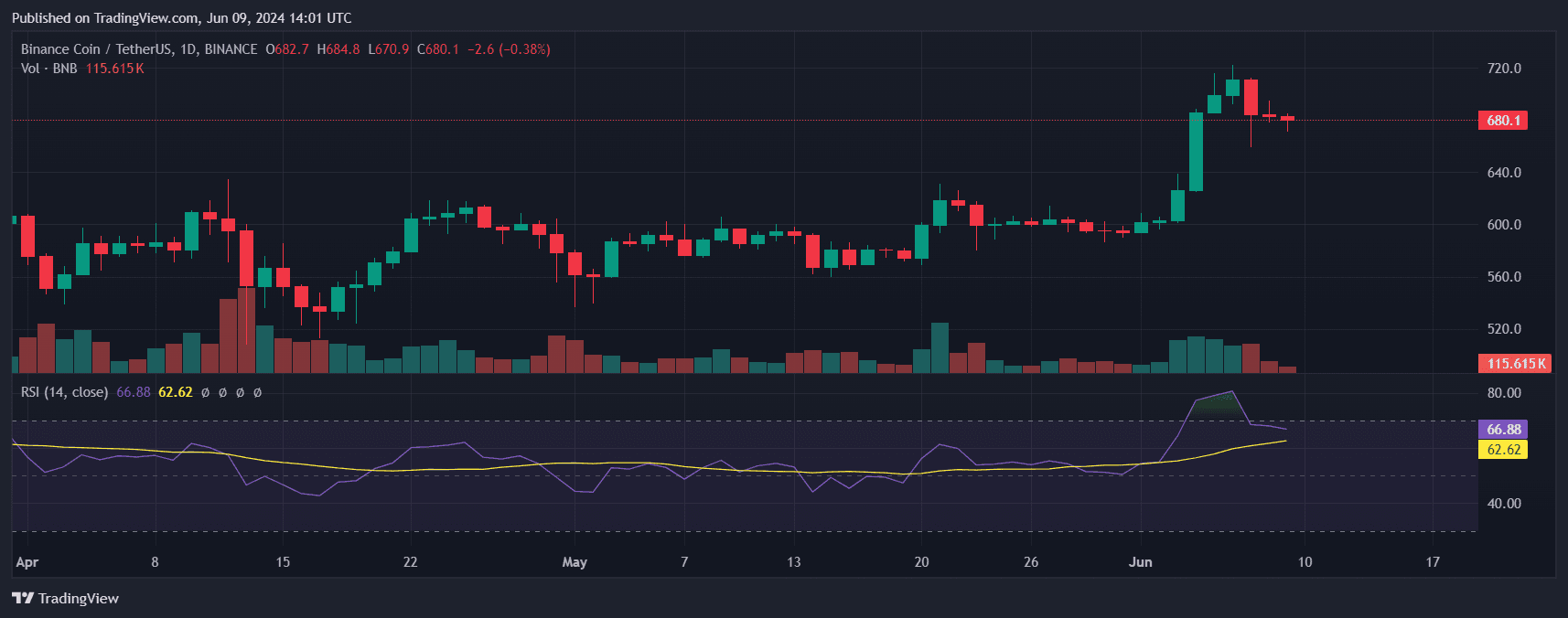The width and height of the screenshot is (1568, 618).
Task: Select the yellow 62.62 RSI axis tag
Action: pyautogui.click(x=1503, y=450)
